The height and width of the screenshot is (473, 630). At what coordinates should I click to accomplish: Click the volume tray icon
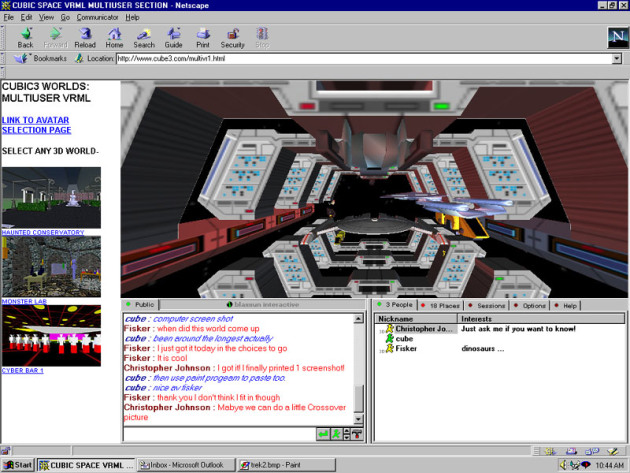coord(564,465)
